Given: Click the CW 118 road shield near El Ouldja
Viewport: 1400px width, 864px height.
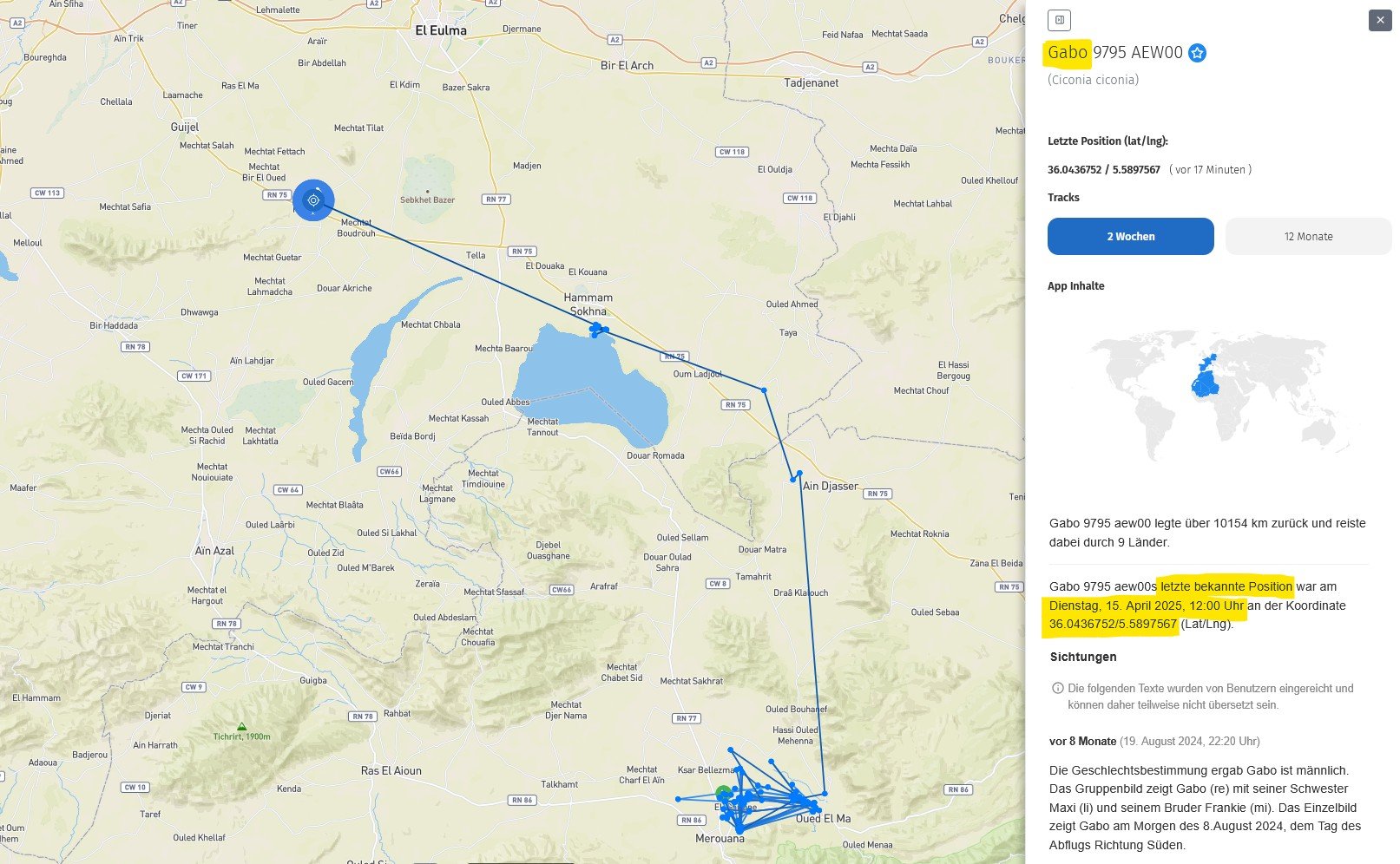Looking at the screenshot, I should [732, 152].
